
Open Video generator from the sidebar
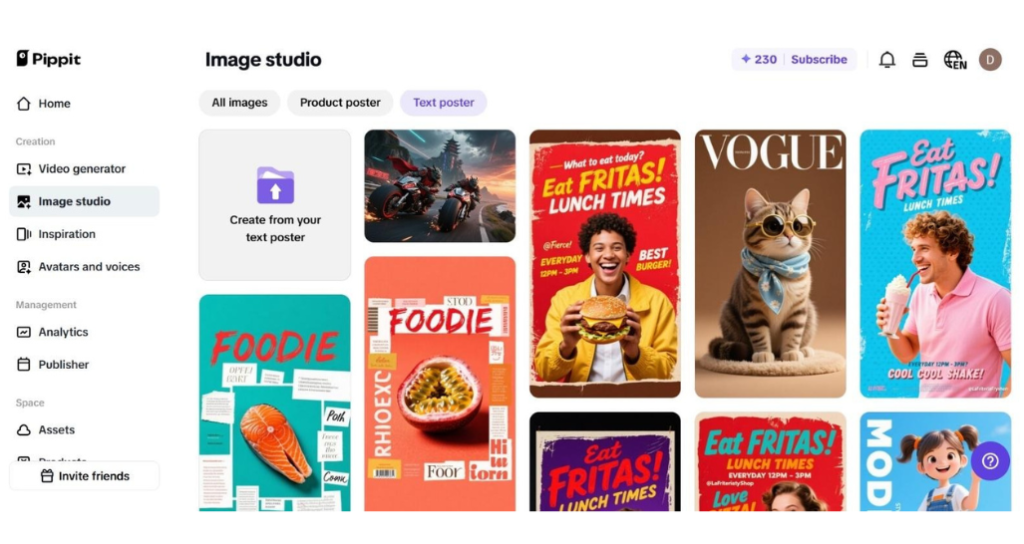(x=81, y=169)
